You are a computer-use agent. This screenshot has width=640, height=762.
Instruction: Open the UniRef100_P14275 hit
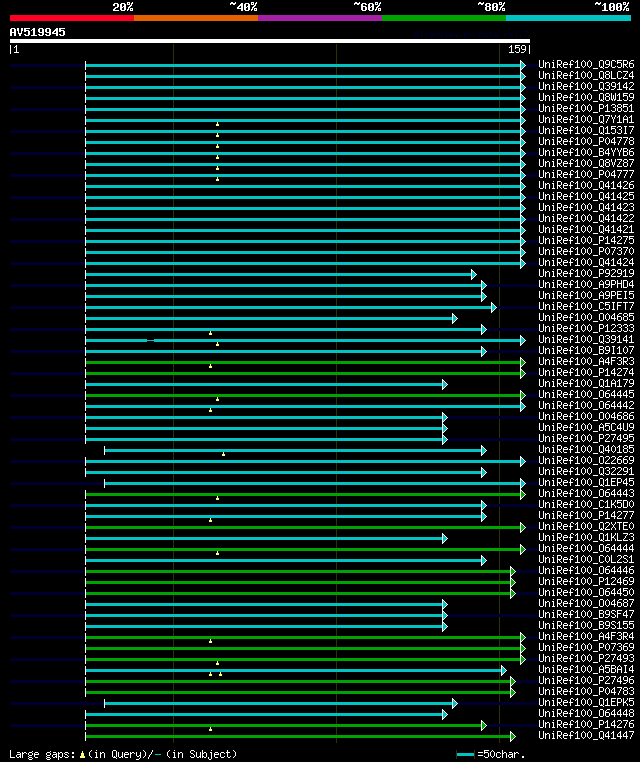[x=586, y=240]
